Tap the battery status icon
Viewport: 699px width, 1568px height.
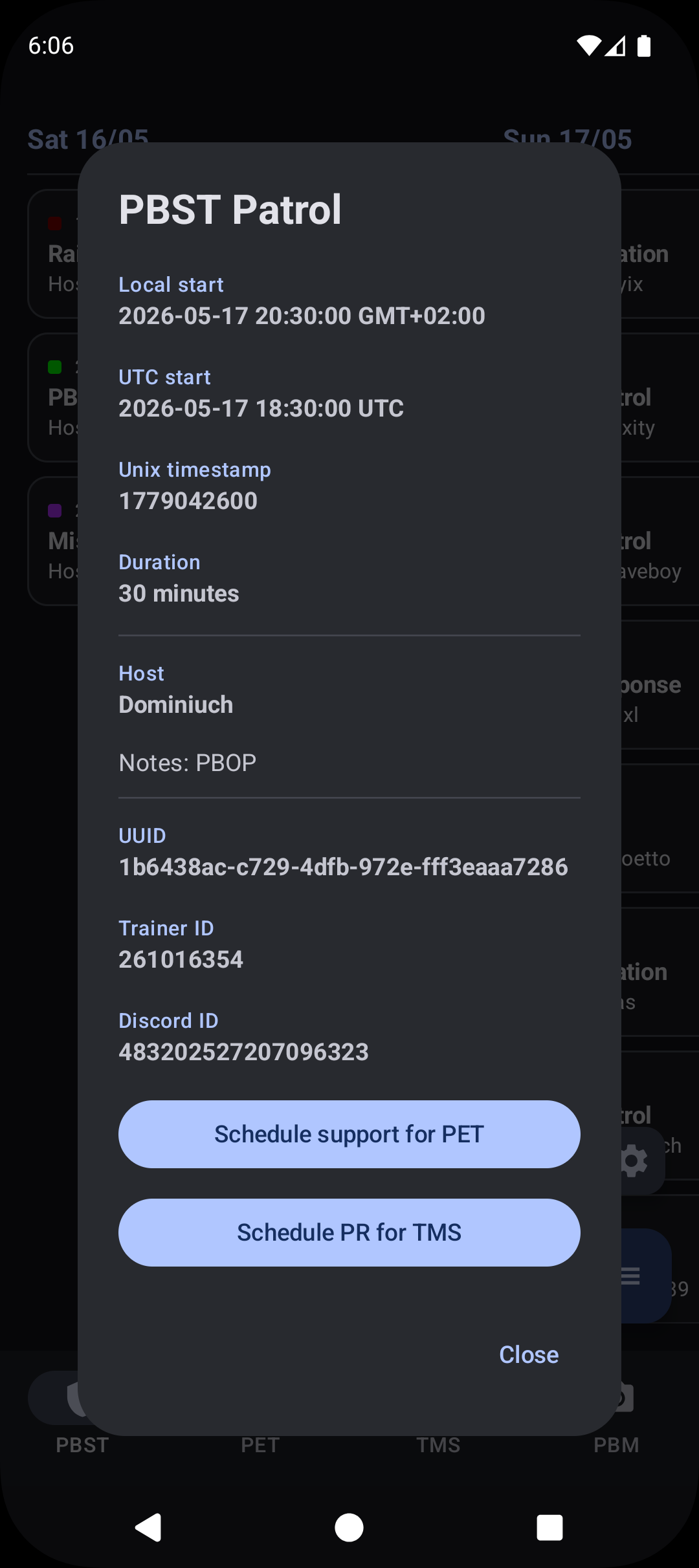click(644, 46)
